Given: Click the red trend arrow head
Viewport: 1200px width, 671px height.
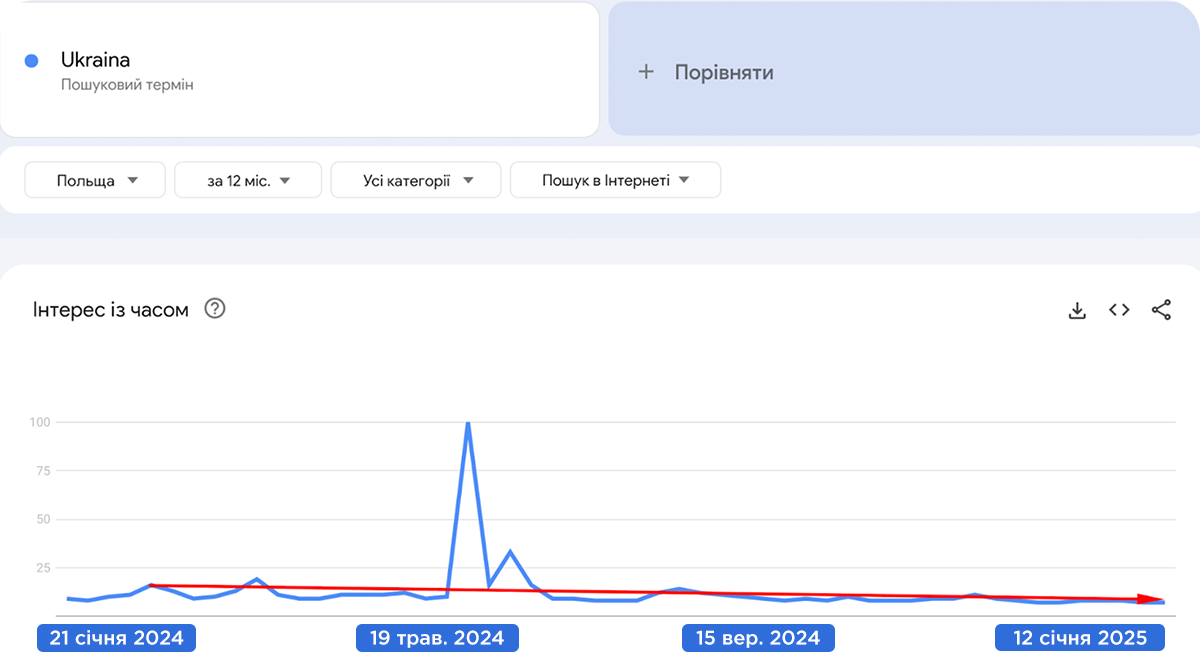Looking at the screenshot, I should coord(1159,599).
